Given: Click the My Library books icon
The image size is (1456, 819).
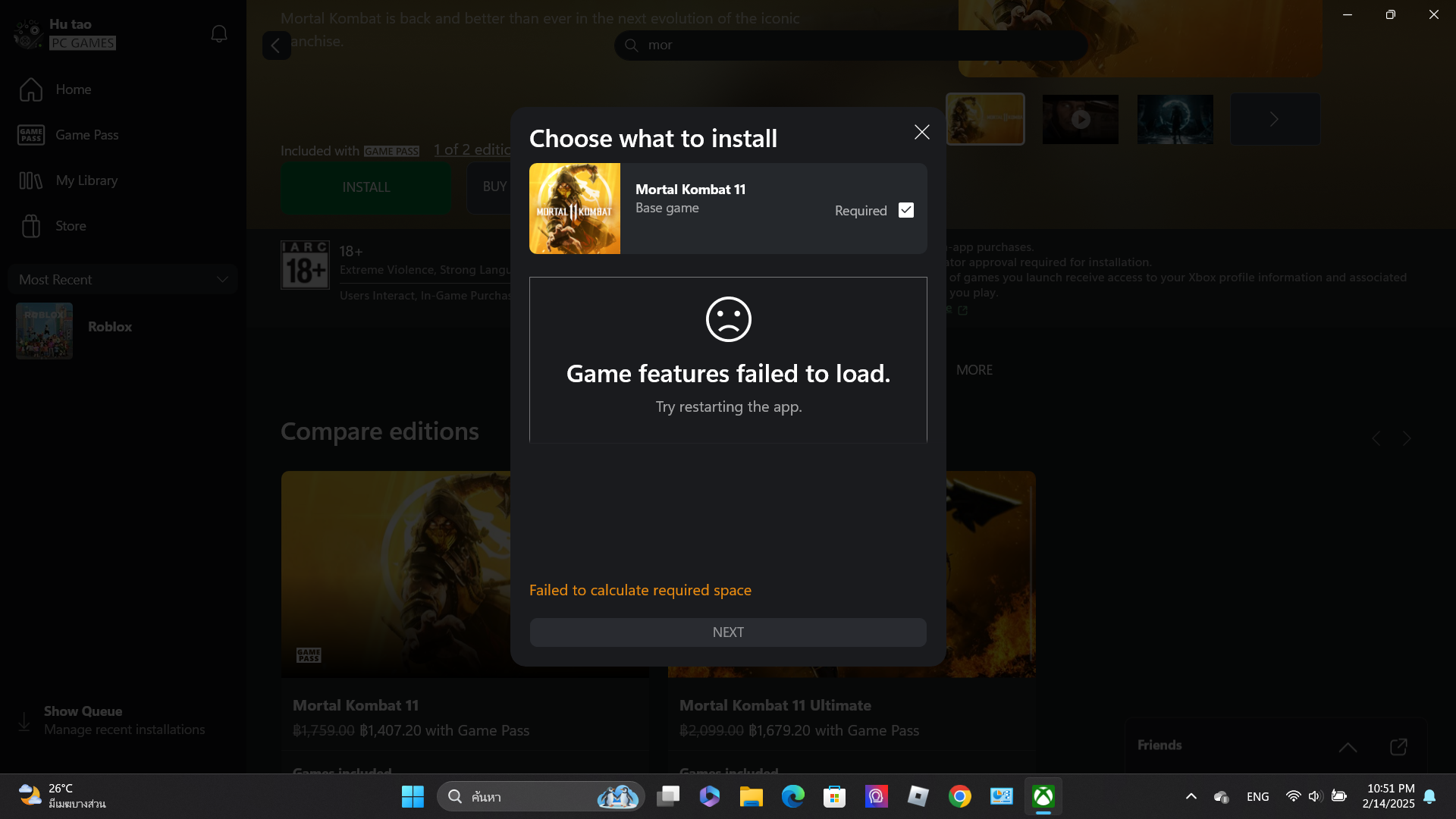Looking at the screenshot, I should click(31, 180).
